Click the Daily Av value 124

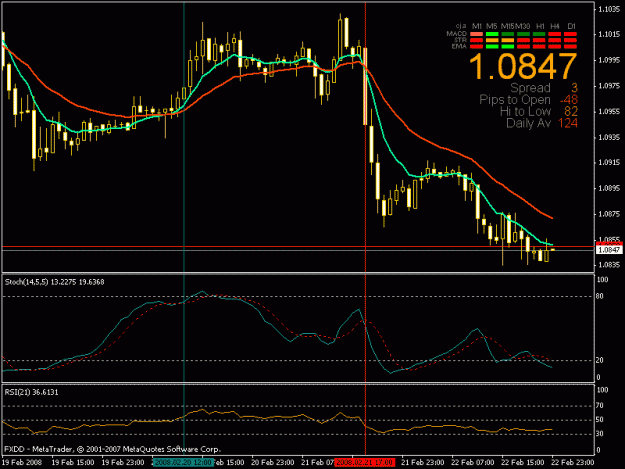(x=568, y=123)
